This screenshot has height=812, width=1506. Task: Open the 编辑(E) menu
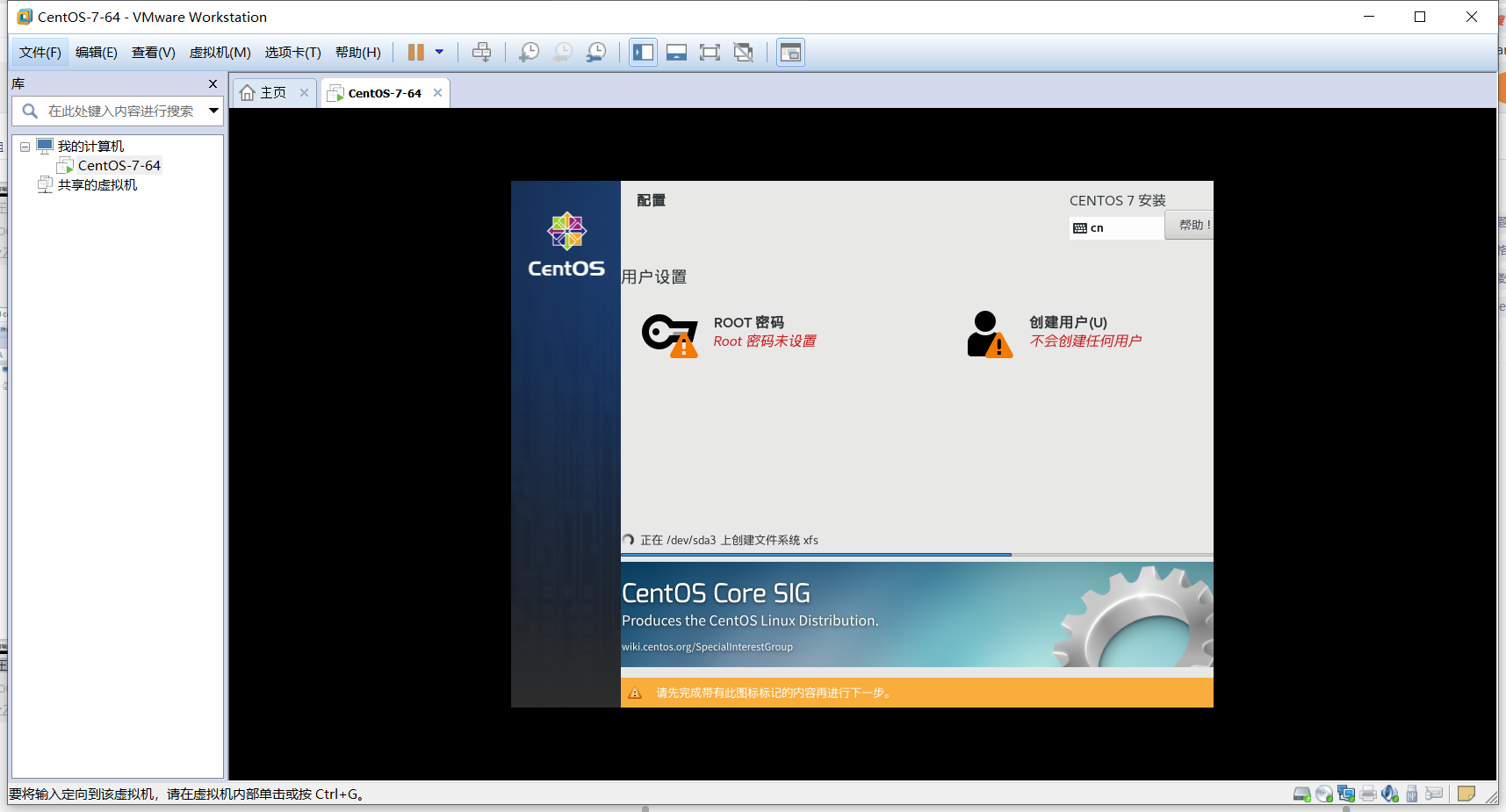(97, 53)
